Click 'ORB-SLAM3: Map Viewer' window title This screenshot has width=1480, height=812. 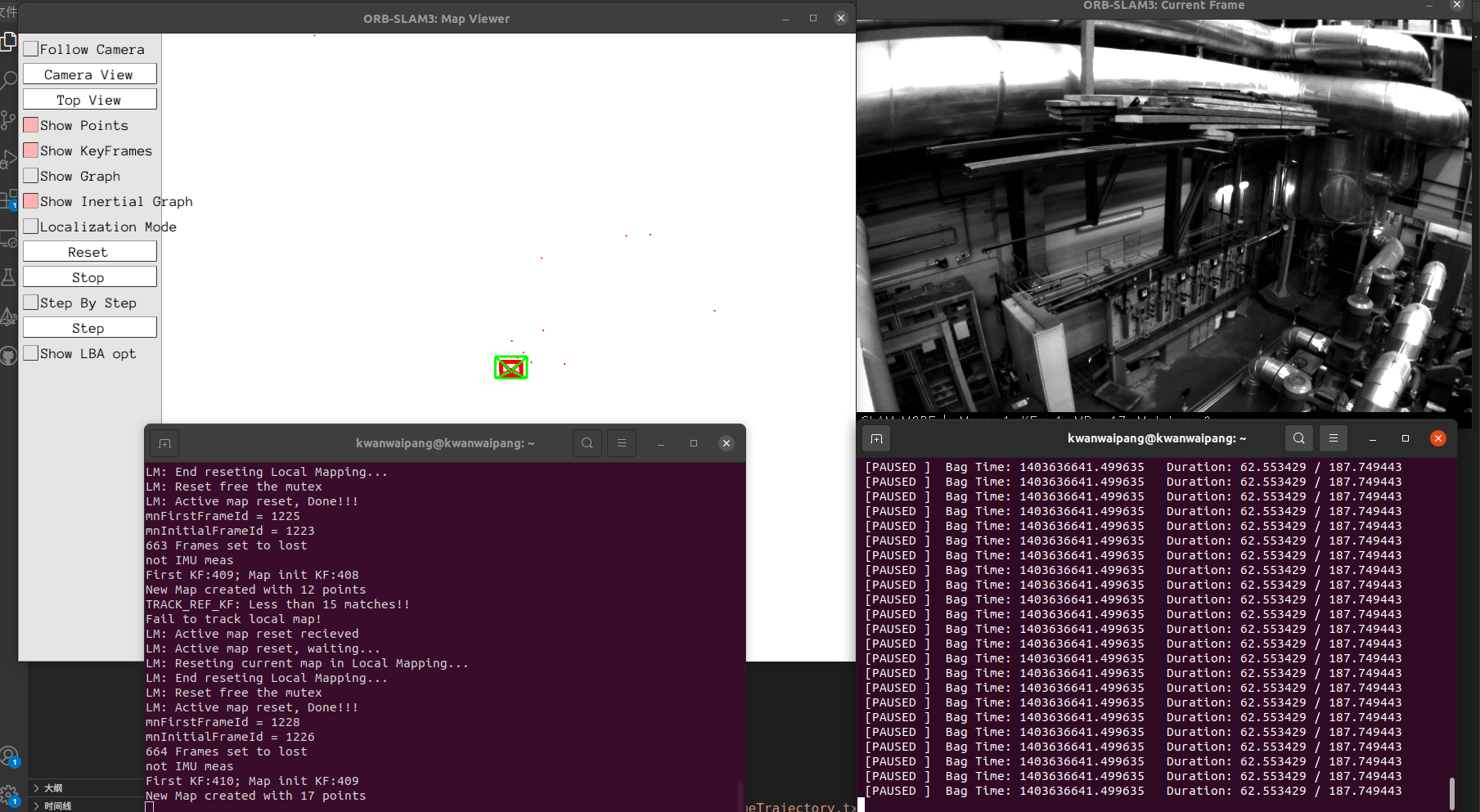(x=437, y=19)
